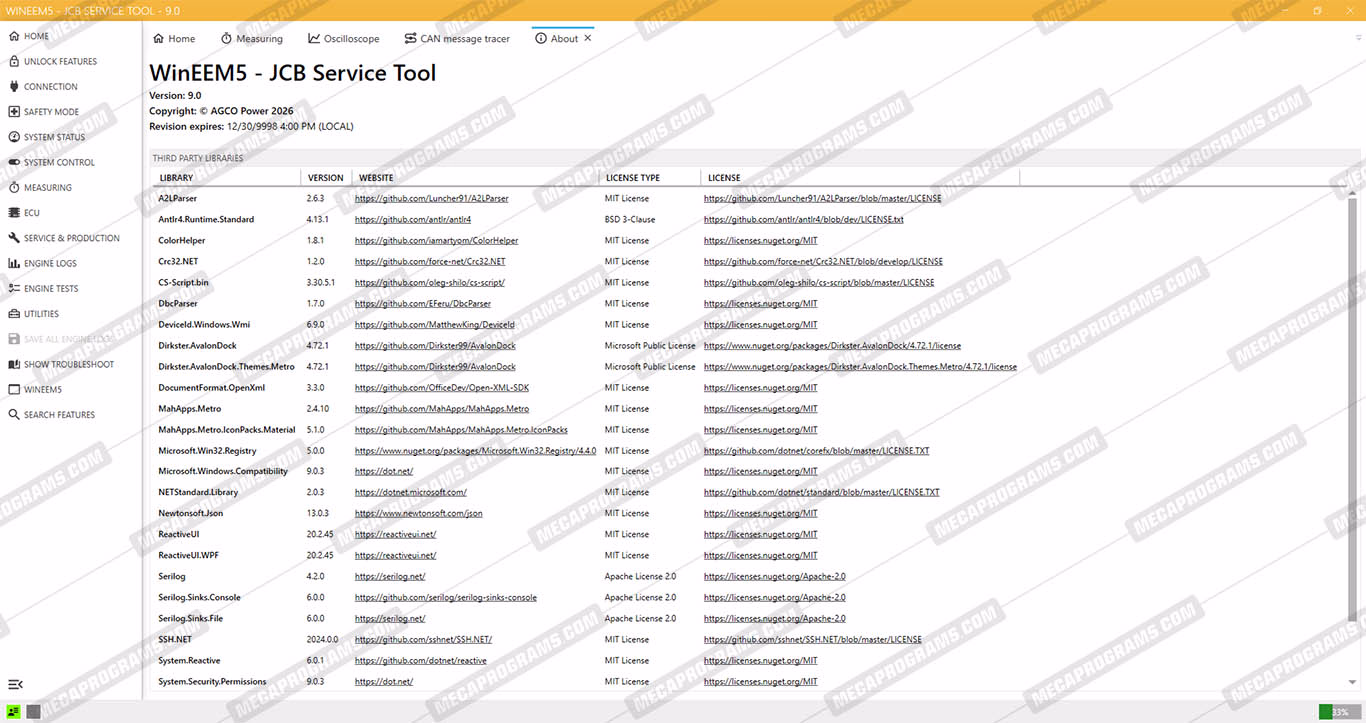Image resolution: width=1366 pixels, height=723 pixels.
Task: Select BSD 3-Clause license type cell
Action: point(630,219)
